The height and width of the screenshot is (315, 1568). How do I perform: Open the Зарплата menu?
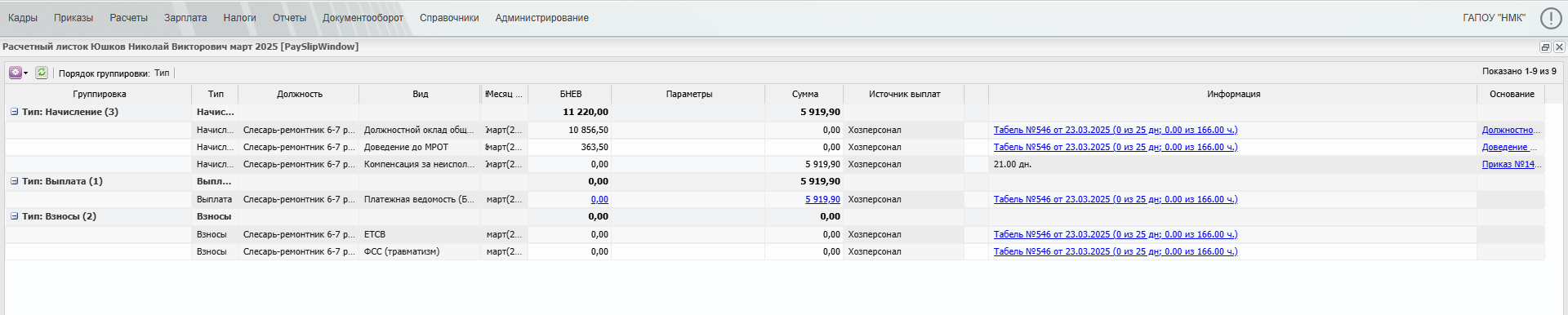pos(185,18)
